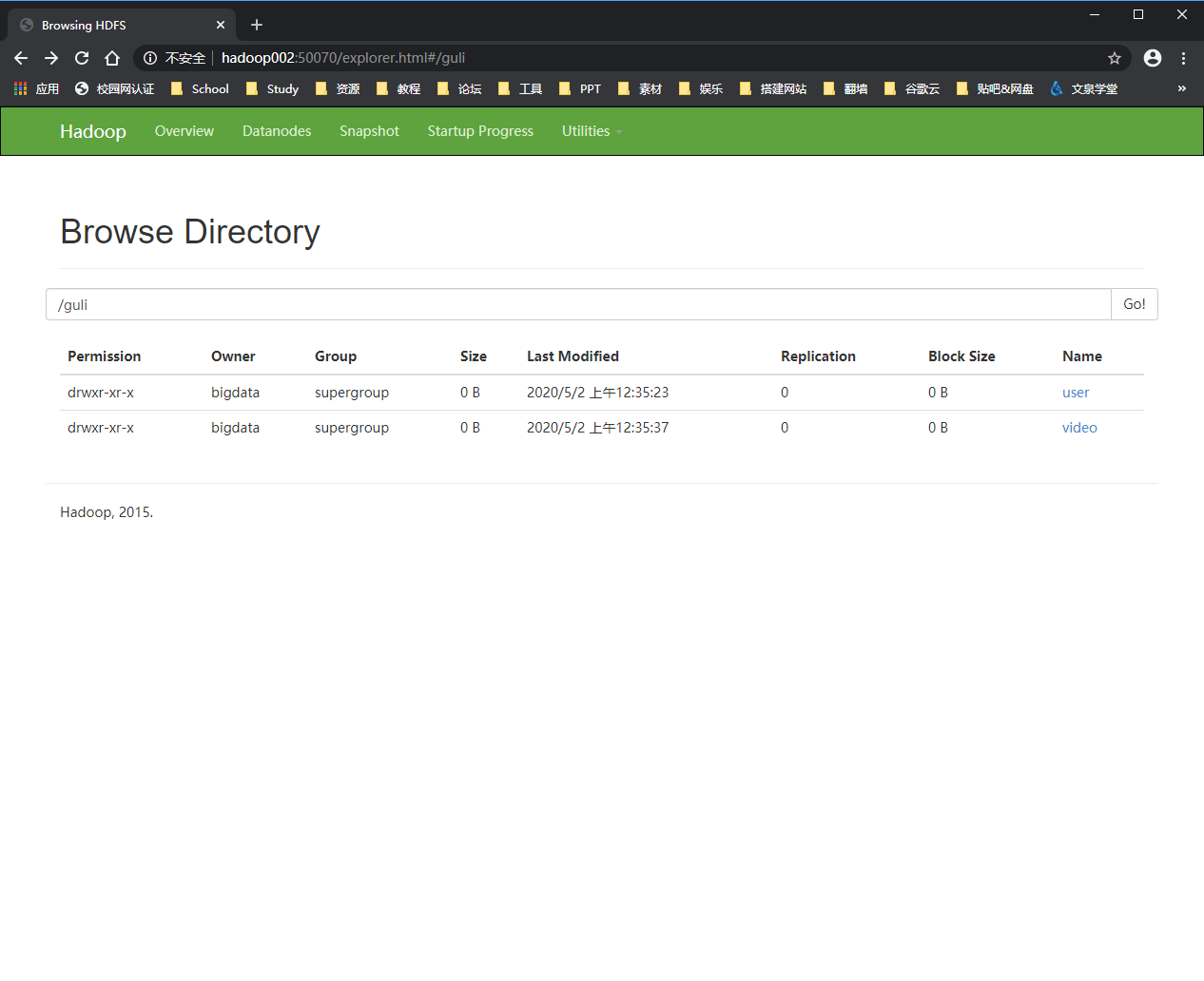
Task: Minimize the Chrome window
Action: (1095, 14)
